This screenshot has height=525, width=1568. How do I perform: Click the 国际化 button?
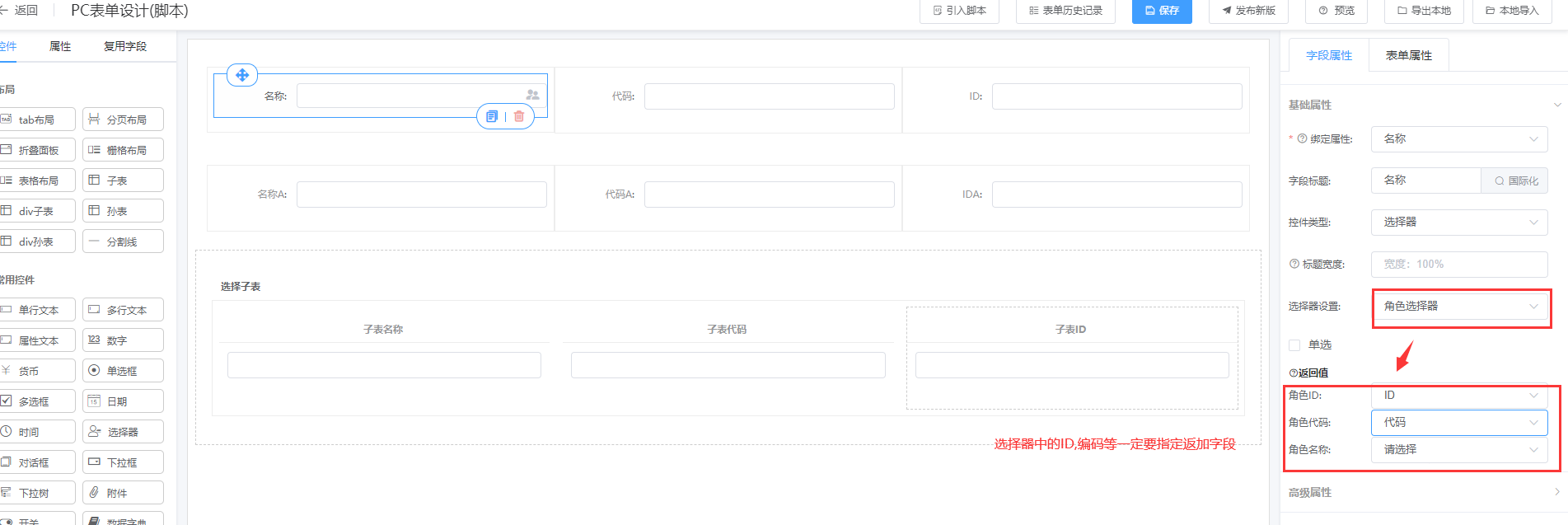1515,180
